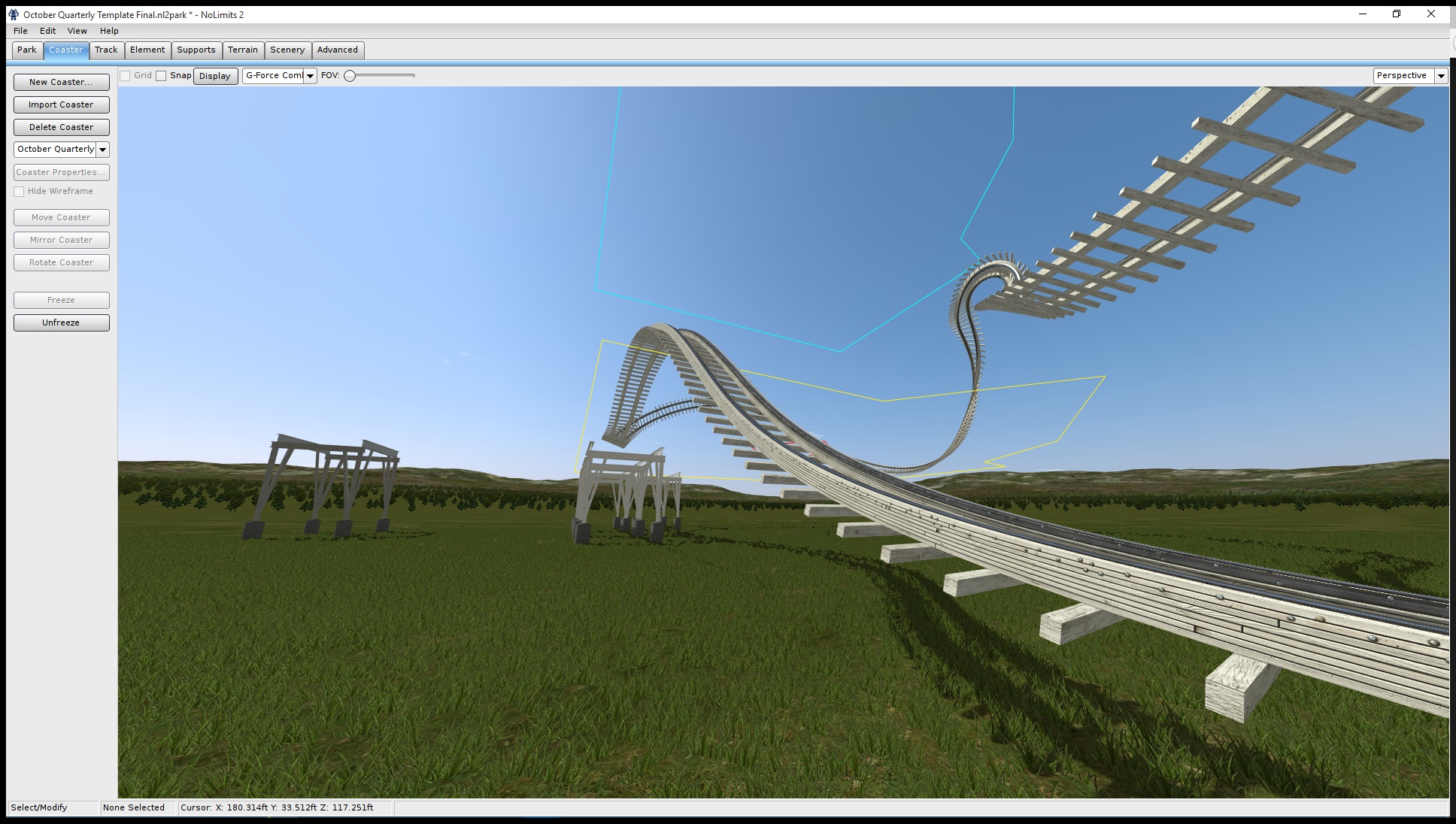Check the Hide Wireframe option
Image resolution: width=1456 pixels, height=824 pixels.
pyautogui.click(x=20, y=192)
